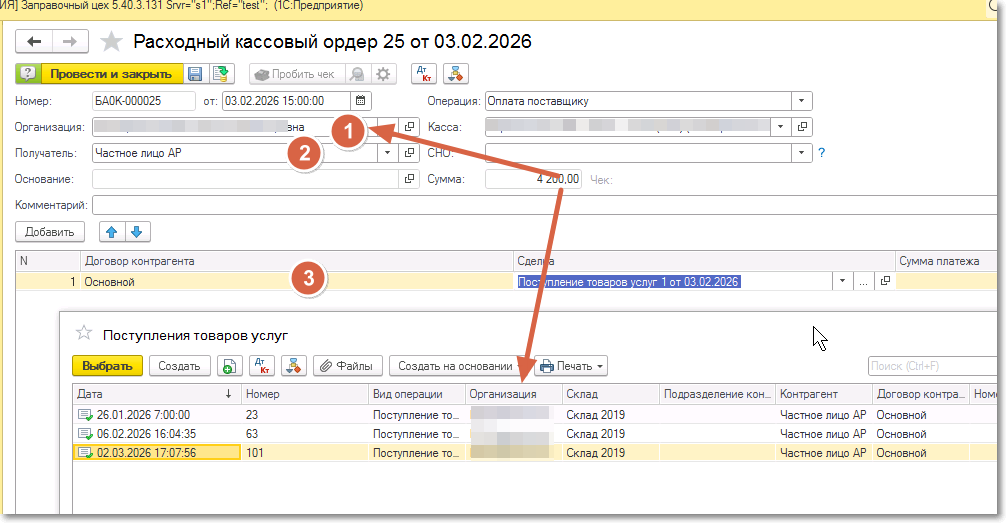Open Дт/Кт postings in top toolbar
The height and width of the screenshot is (523, 1006).
(x=423, y=74)
